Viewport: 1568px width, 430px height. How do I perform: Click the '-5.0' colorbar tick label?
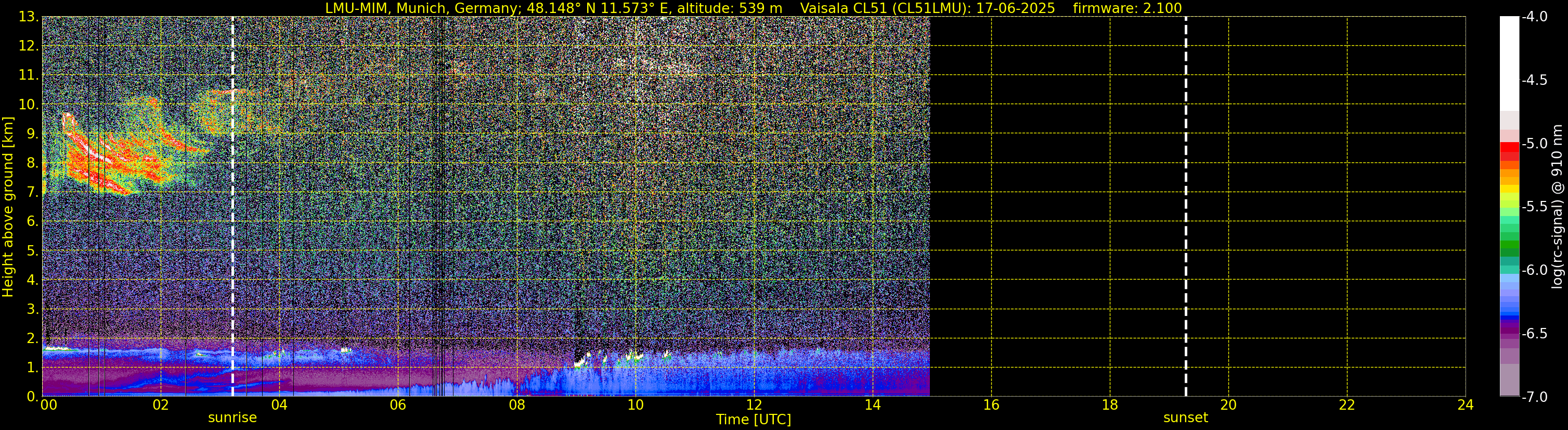pos(1534,144)
